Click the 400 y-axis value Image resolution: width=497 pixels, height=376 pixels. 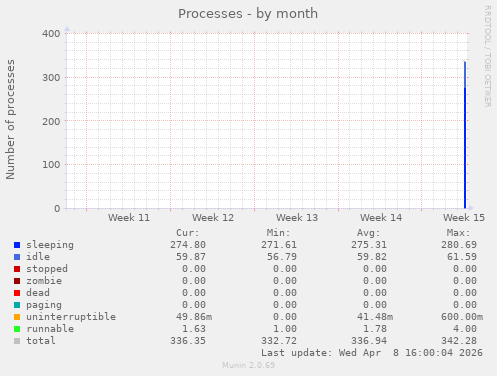(51, 34)
